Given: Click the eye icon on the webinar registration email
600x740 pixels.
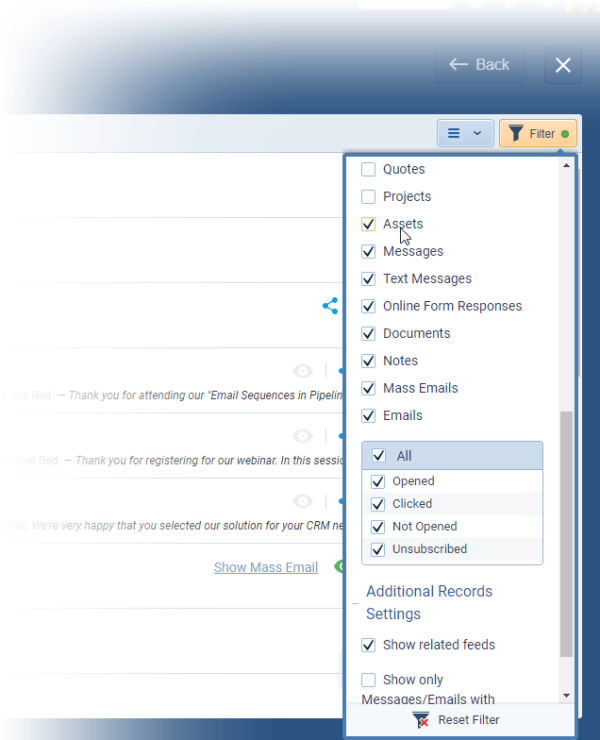Looking at the screenshot, I should pos(302,436).
